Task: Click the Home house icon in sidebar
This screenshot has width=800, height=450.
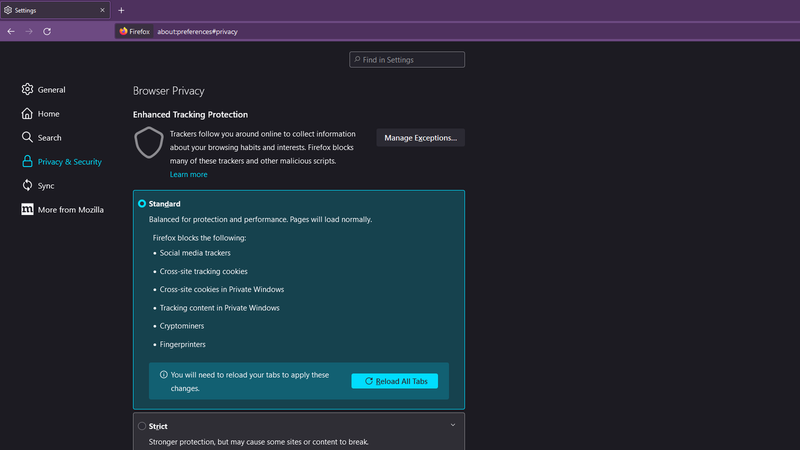Action: (28, 114)
